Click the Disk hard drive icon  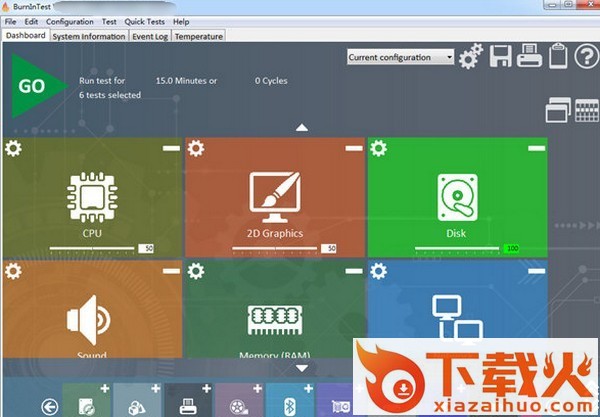click(x=457, y=197)
